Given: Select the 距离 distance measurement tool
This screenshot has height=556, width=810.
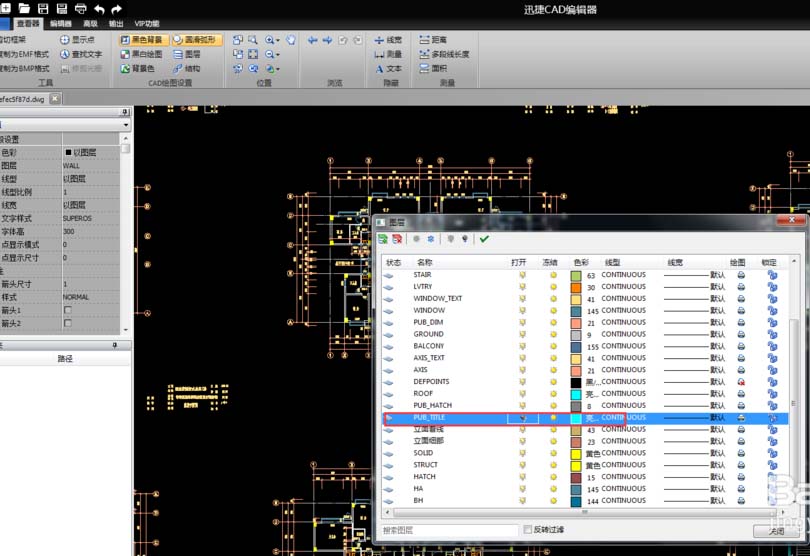Looking at the screenshot, I should (x=432, y=40).
